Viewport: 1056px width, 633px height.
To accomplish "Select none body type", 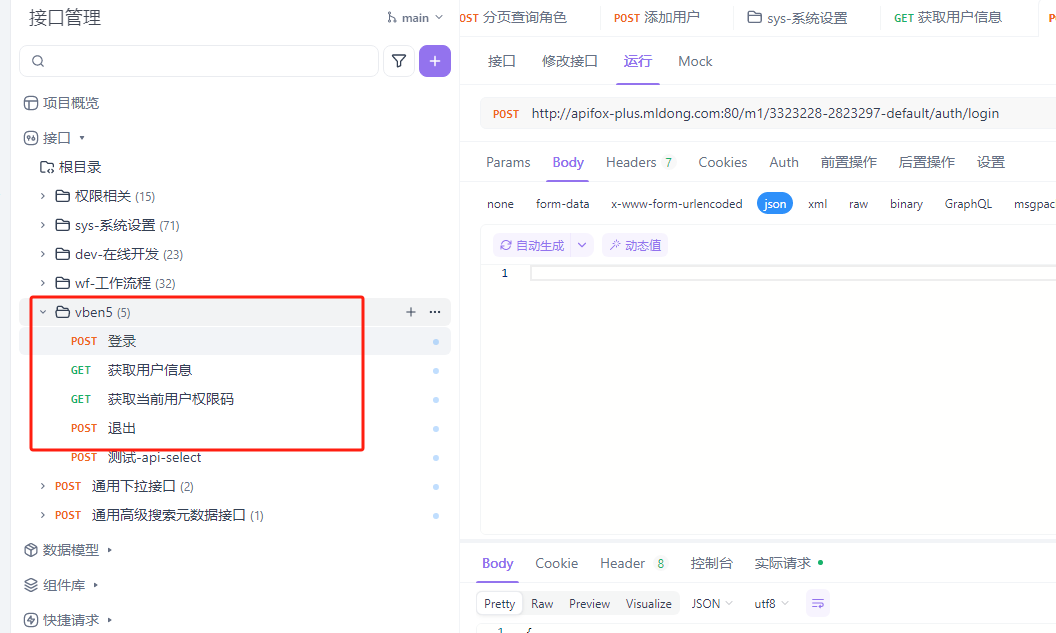I will (x=500, y=204).
